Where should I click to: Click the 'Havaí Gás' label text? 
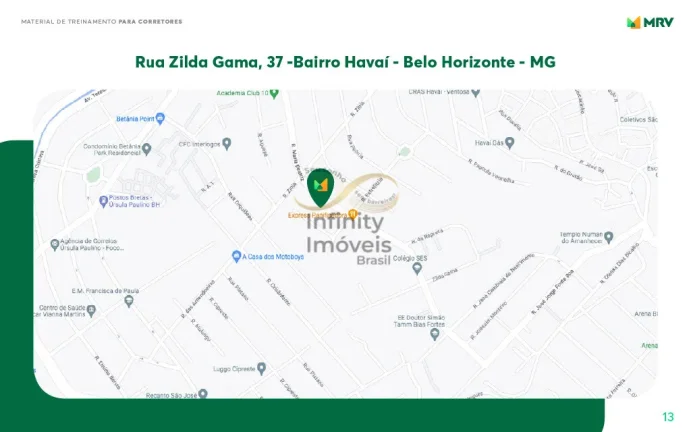[x=489, y=143]
